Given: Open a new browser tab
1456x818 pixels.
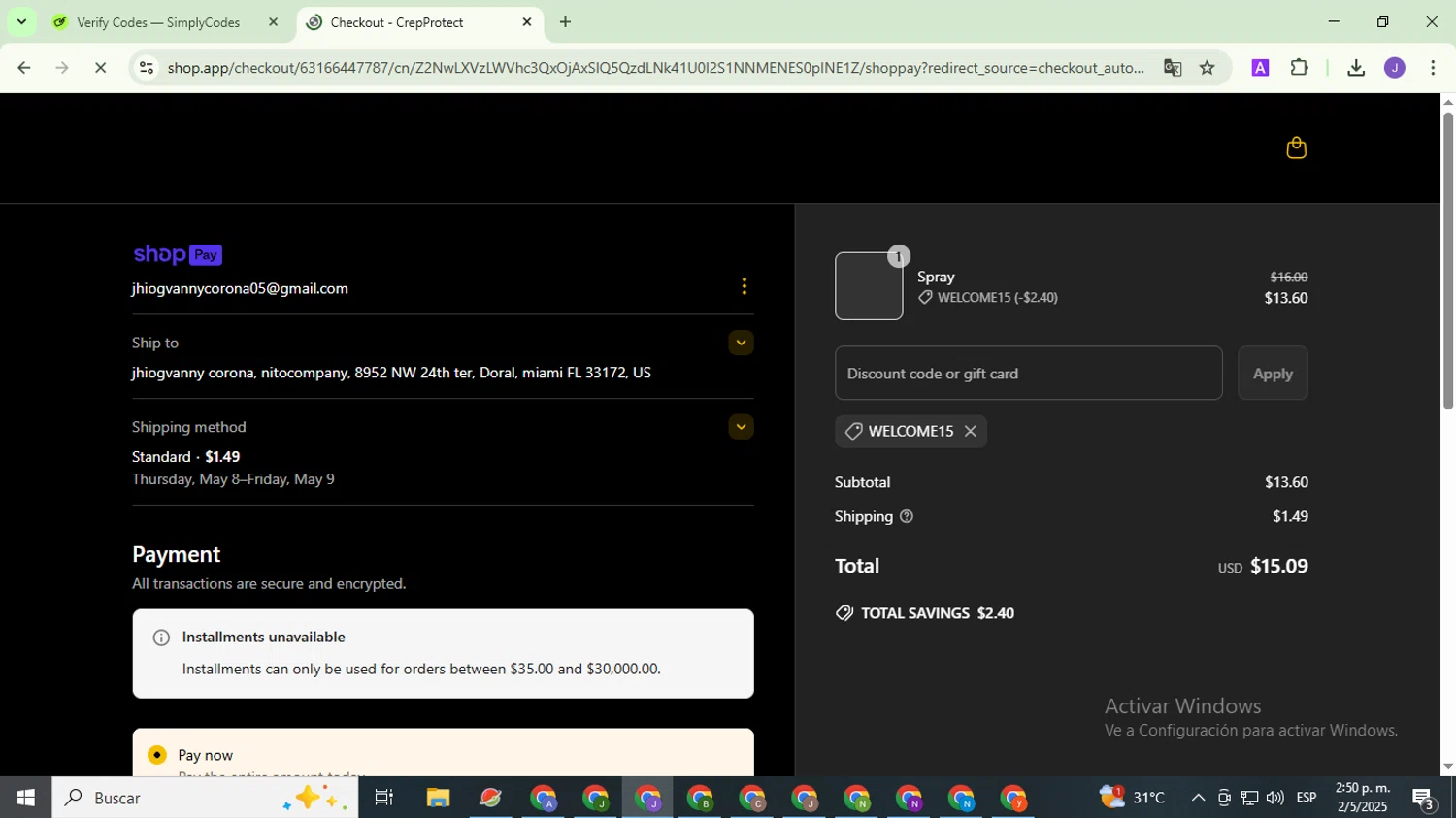Looking at the screenshot, I should 566,22.
